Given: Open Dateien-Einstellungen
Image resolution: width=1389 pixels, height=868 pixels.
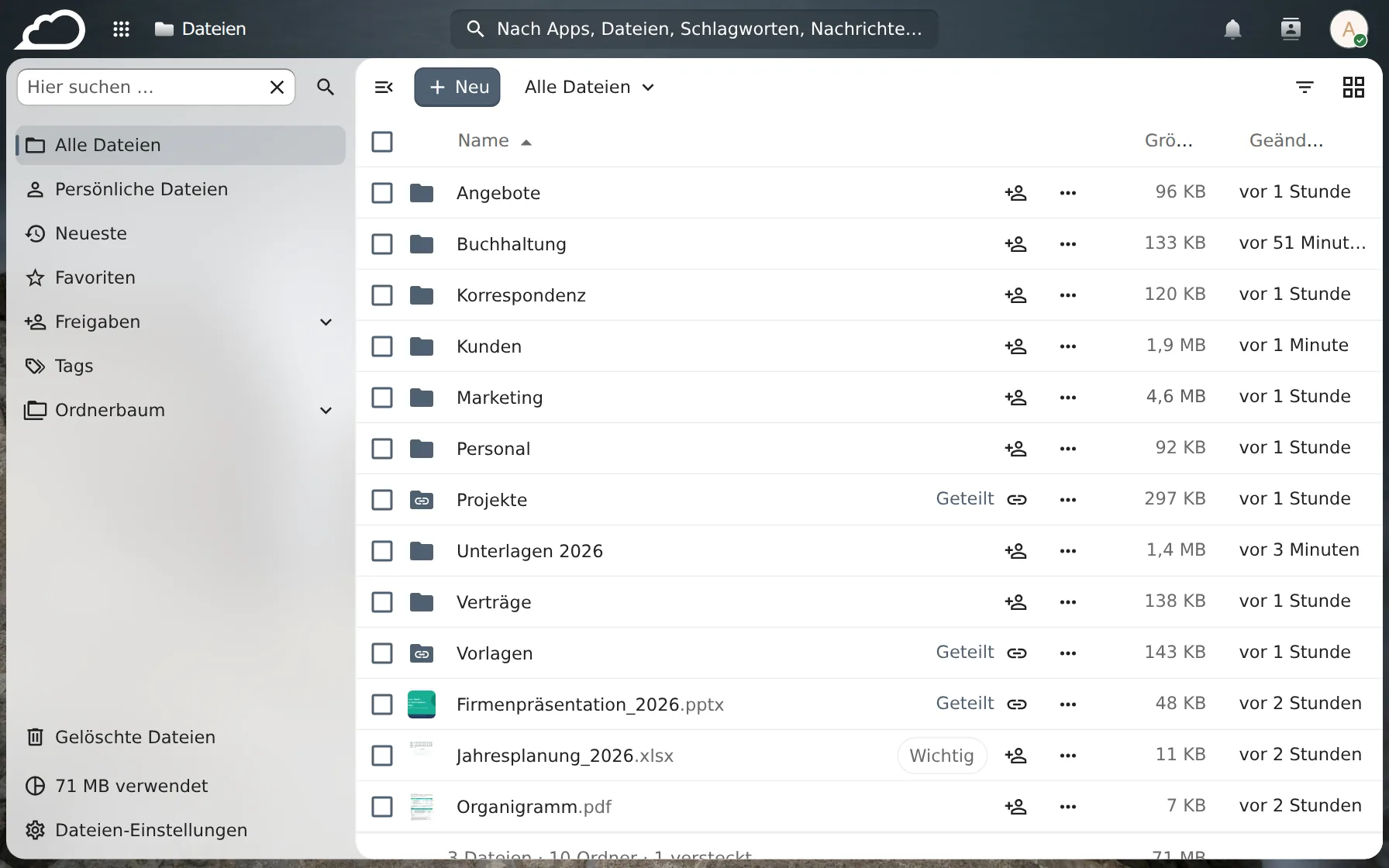Looking at the screenshot, I should pos(181,831).
